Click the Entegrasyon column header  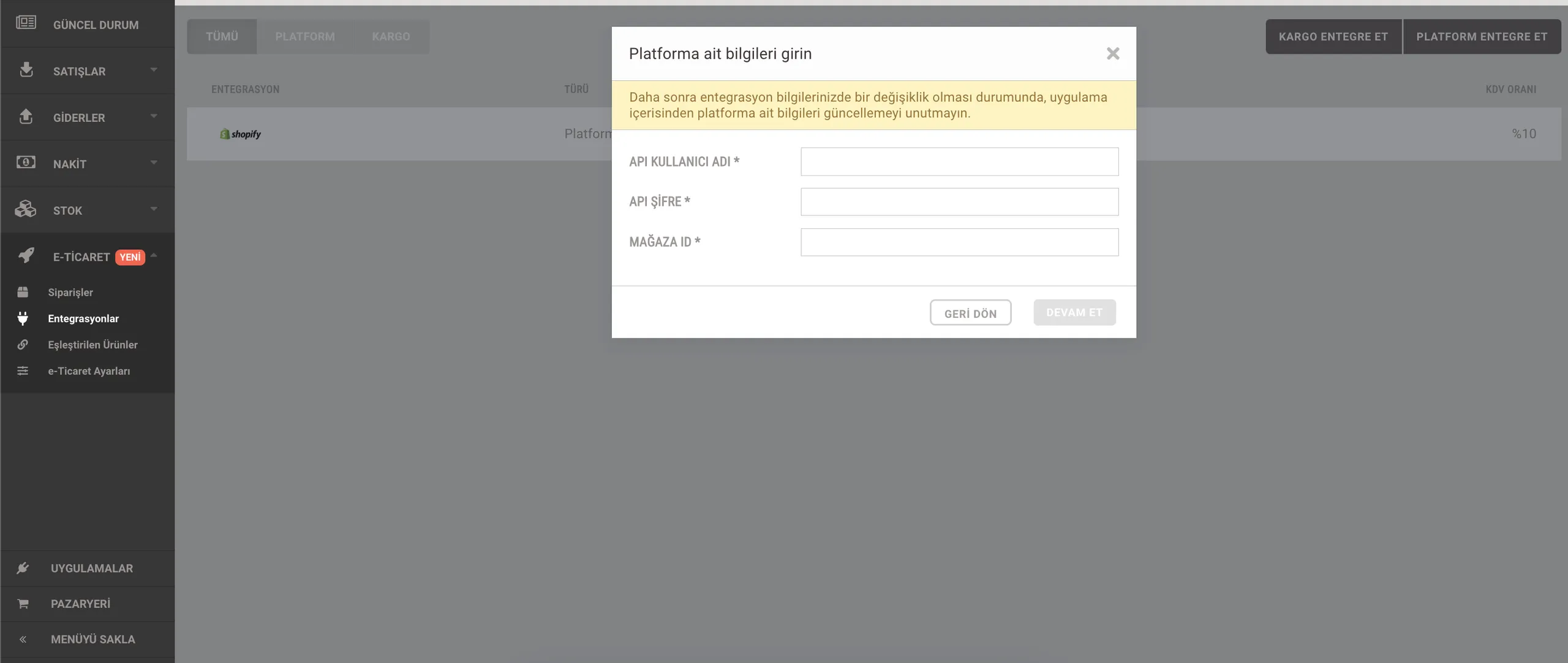point(245,89)
